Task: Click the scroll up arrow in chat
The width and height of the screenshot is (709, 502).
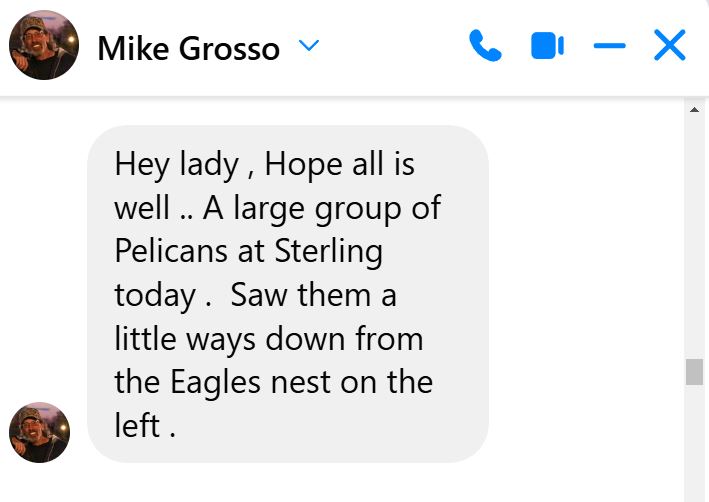Action: [x=694, y=109]
